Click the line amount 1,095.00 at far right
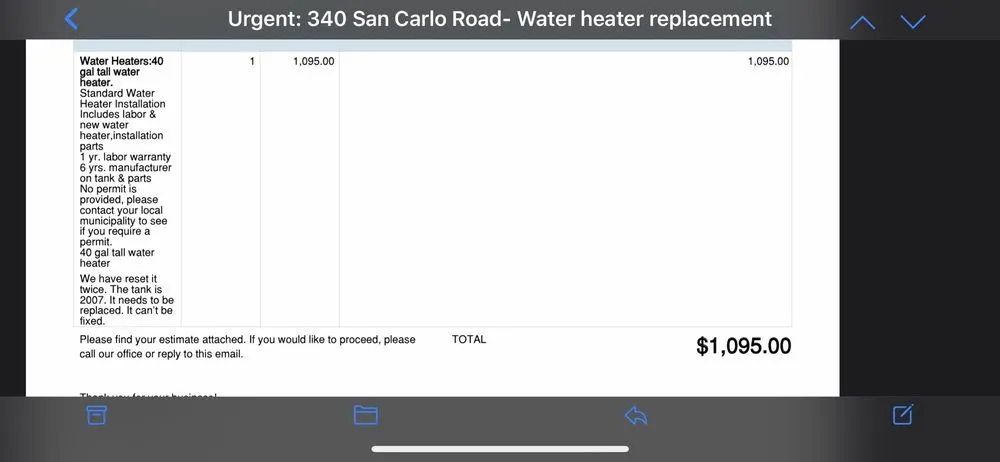This screenshot has width=1000, height=462. [x=768, y=62]
